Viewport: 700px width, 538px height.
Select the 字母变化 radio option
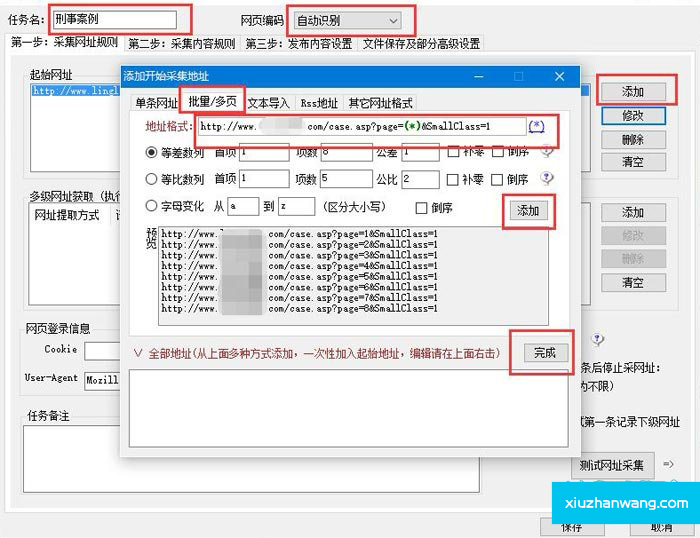coord(152,207)
